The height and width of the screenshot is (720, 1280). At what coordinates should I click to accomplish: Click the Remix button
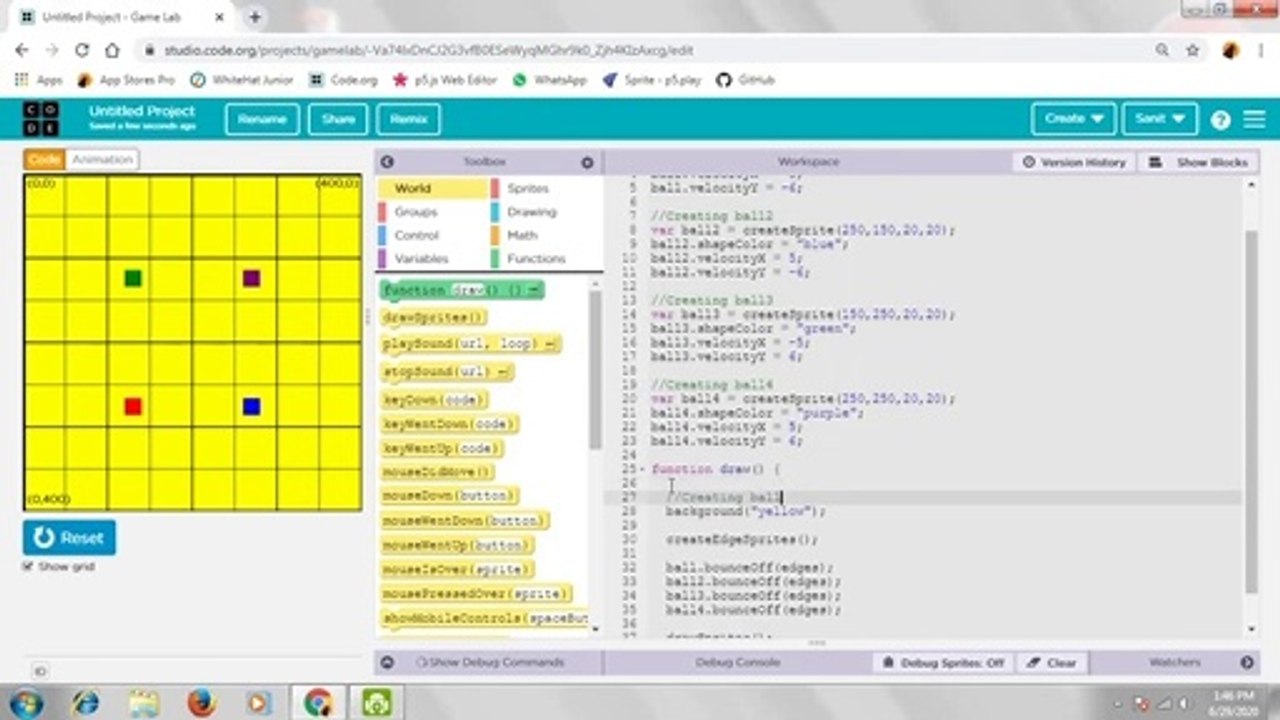(x=408, y=119)
